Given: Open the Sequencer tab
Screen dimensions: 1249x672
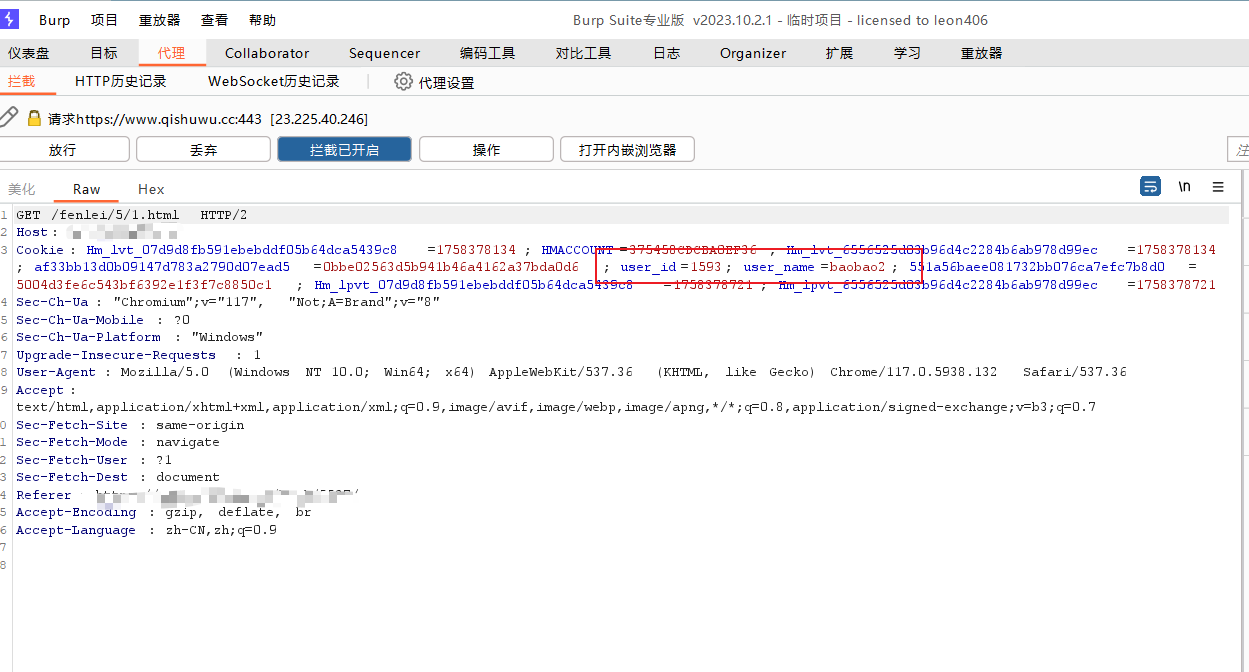Looking at the screenshot, I should (x=384, y=53).
